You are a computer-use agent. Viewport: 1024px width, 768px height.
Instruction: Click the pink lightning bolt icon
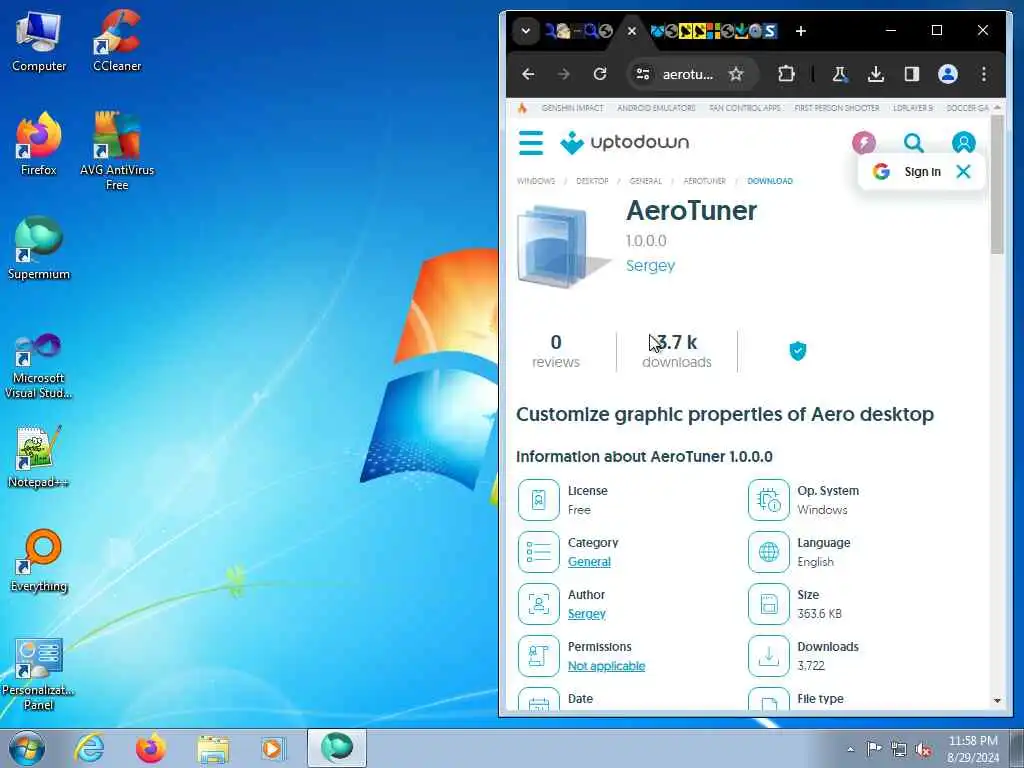[x=863, y=142]
